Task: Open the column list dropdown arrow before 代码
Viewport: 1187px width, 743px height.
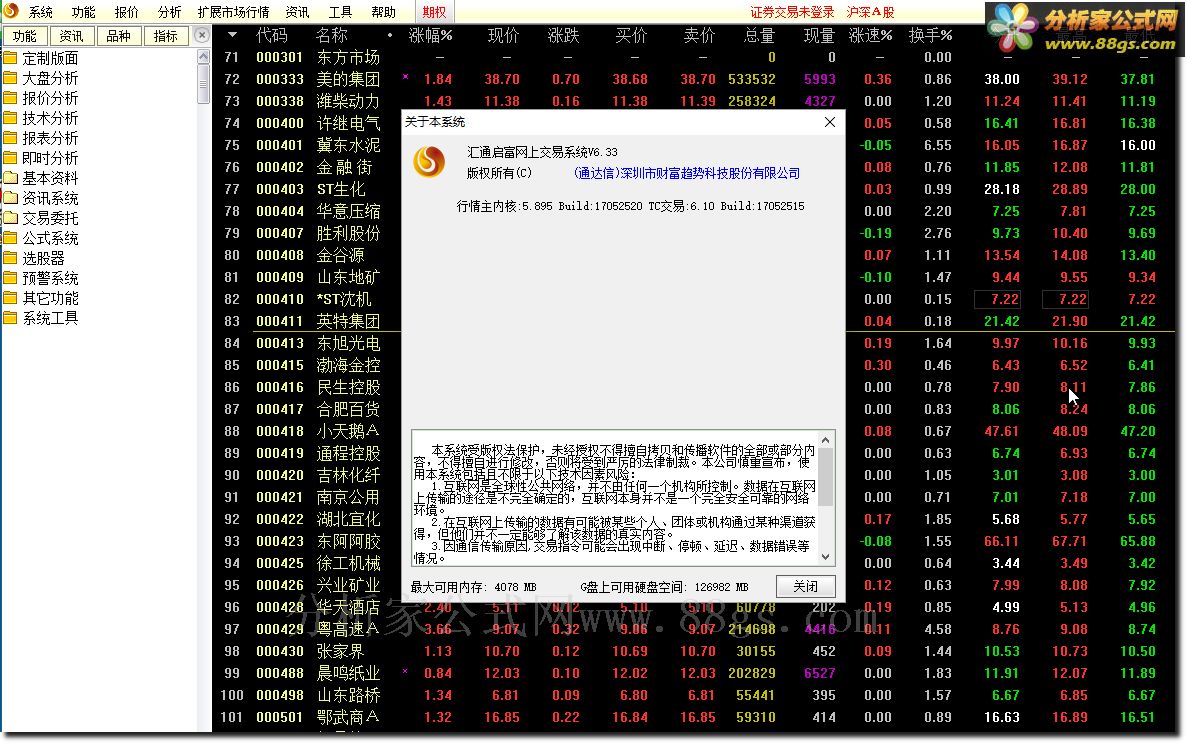Action: pos(232,35)
